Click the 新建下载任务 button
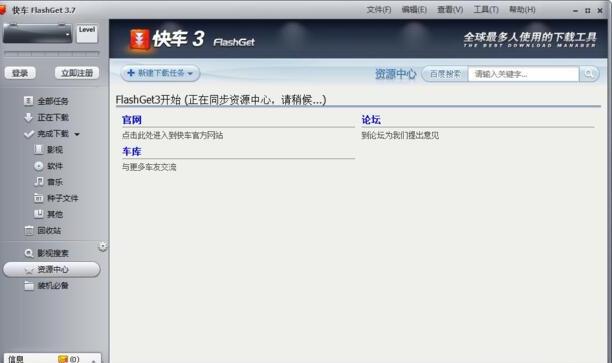 tap(160, 73)
